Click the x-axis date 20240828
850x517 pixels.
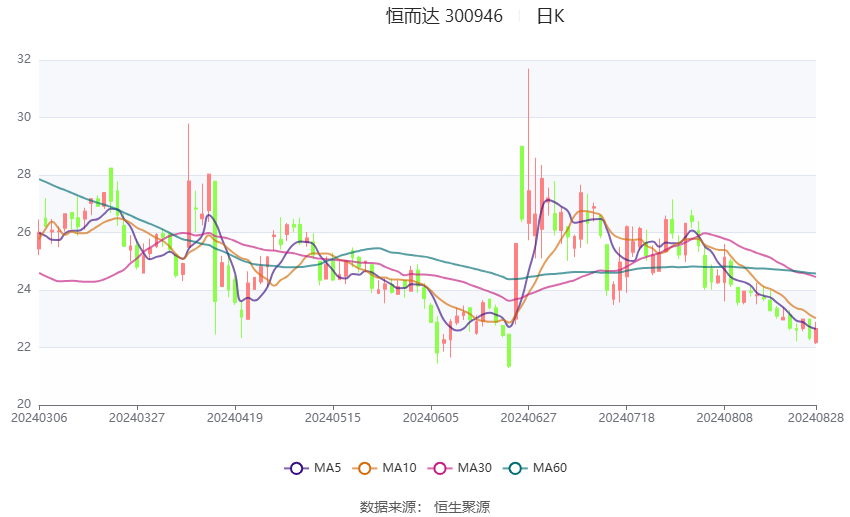pos(816,418)
